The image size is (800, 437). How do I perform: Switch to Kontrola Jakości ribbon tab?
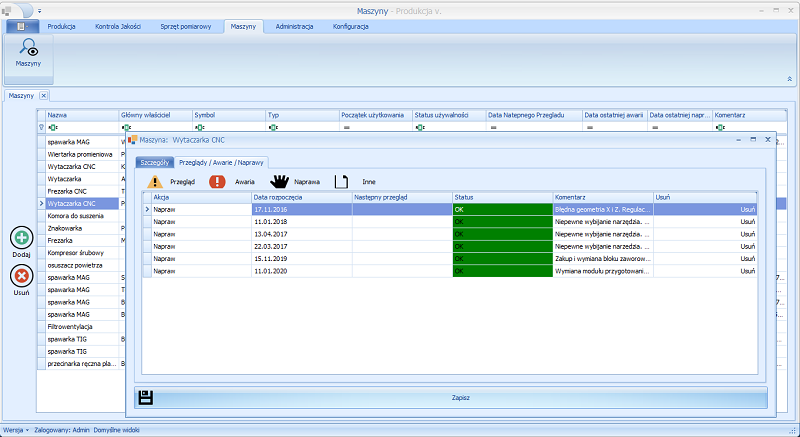[118, 27]
